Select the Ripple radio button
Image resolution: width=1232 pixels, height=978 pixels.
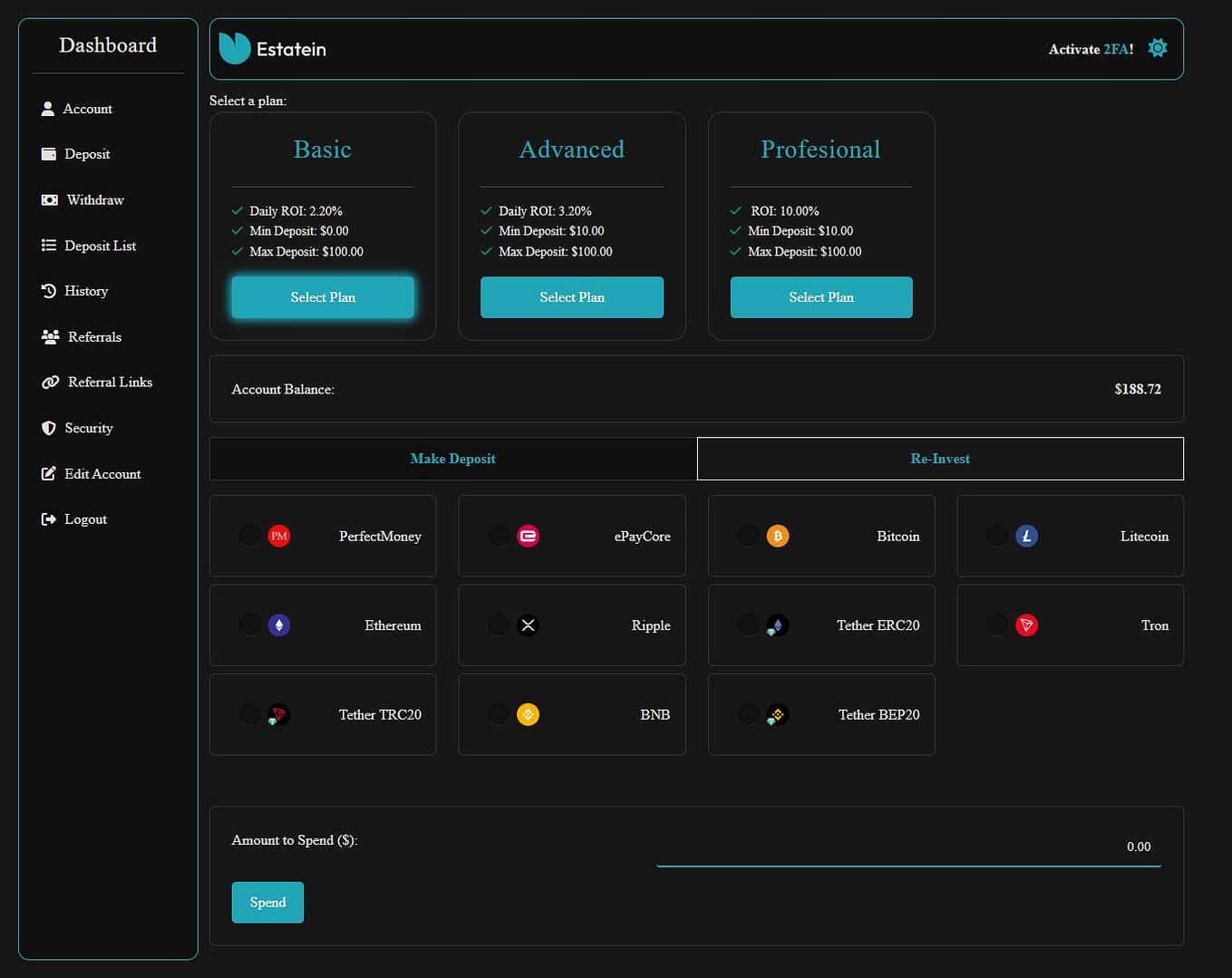[x=499, y=625]
